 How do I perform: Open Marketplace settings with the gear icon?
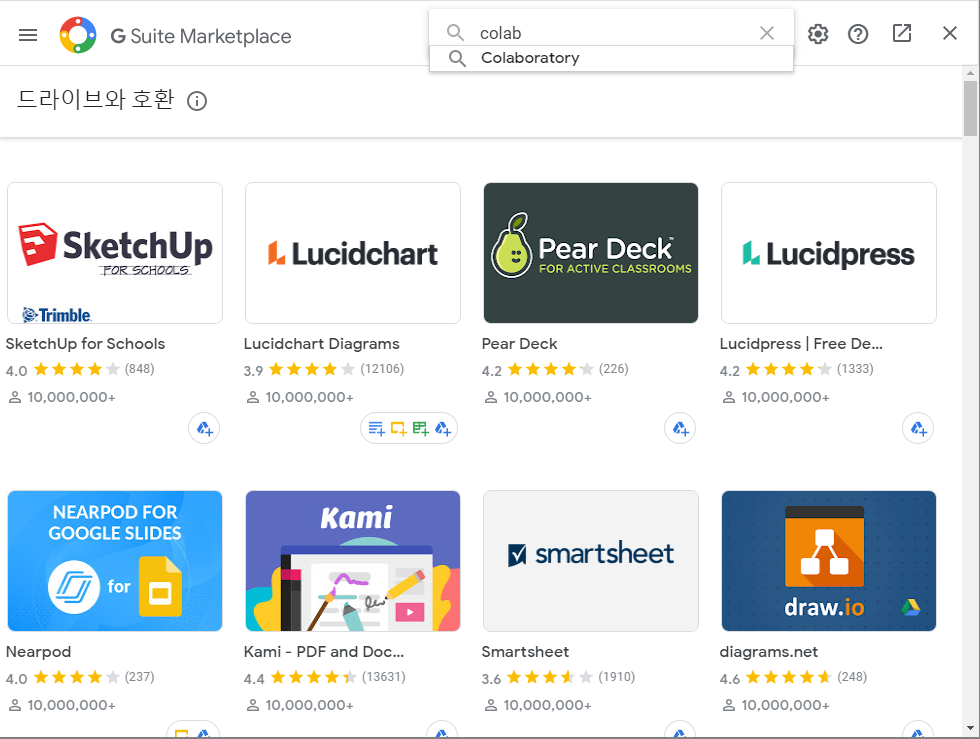[818, 33]
